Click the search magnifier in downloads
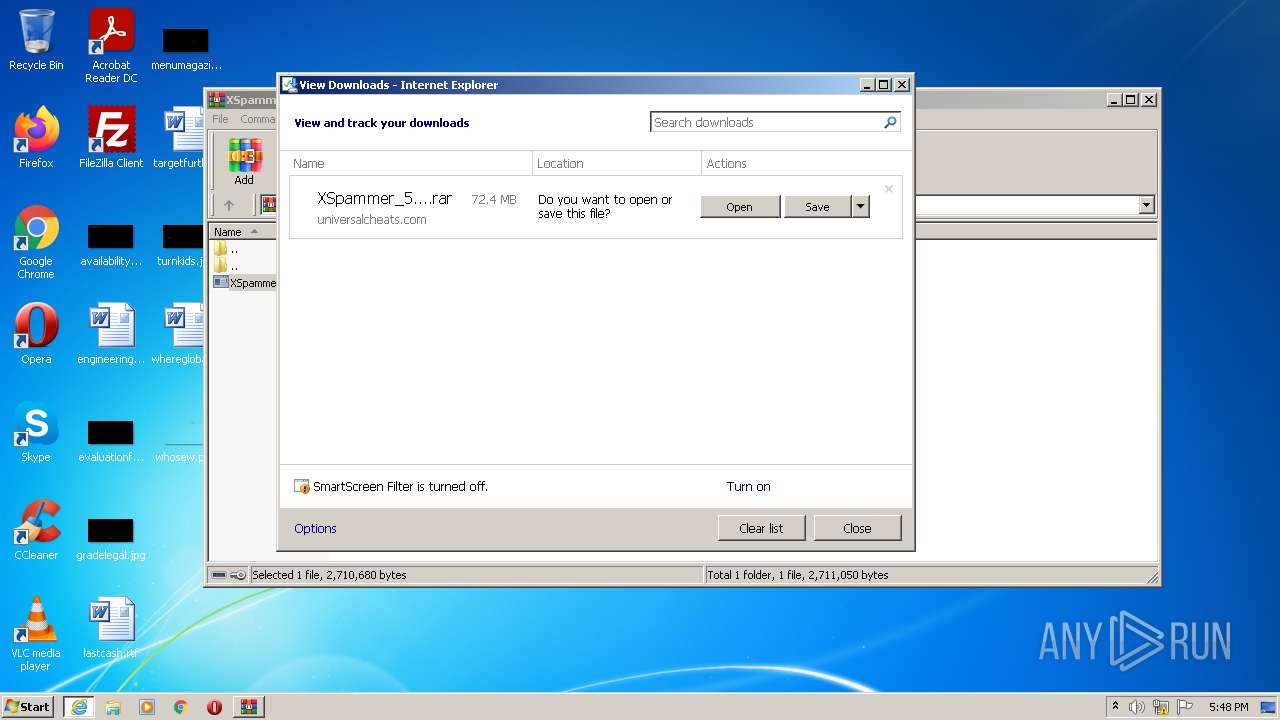1280x720 pixels. click(x=890, y=122)
